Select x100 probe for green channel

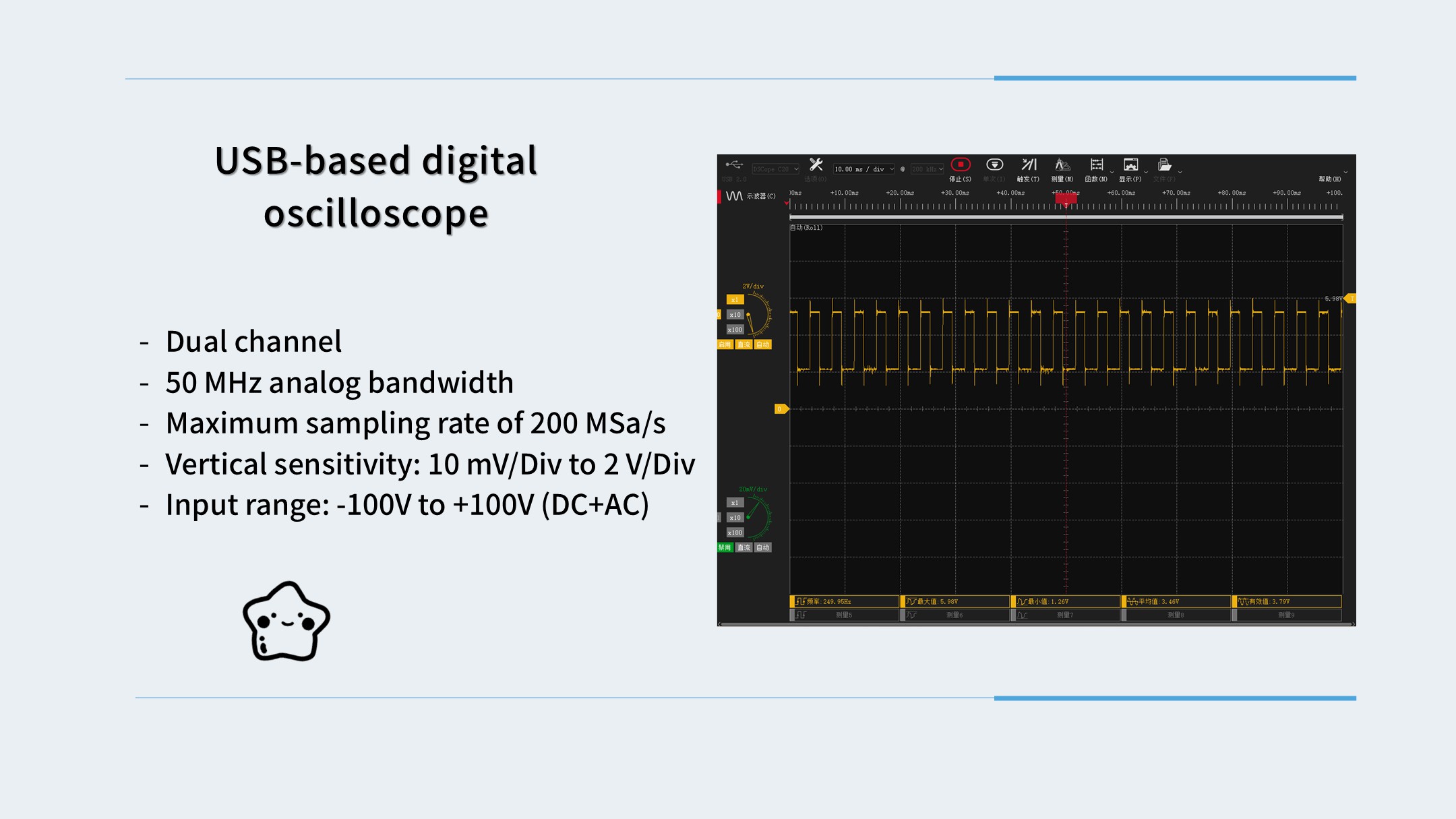[x=735, y=533]
